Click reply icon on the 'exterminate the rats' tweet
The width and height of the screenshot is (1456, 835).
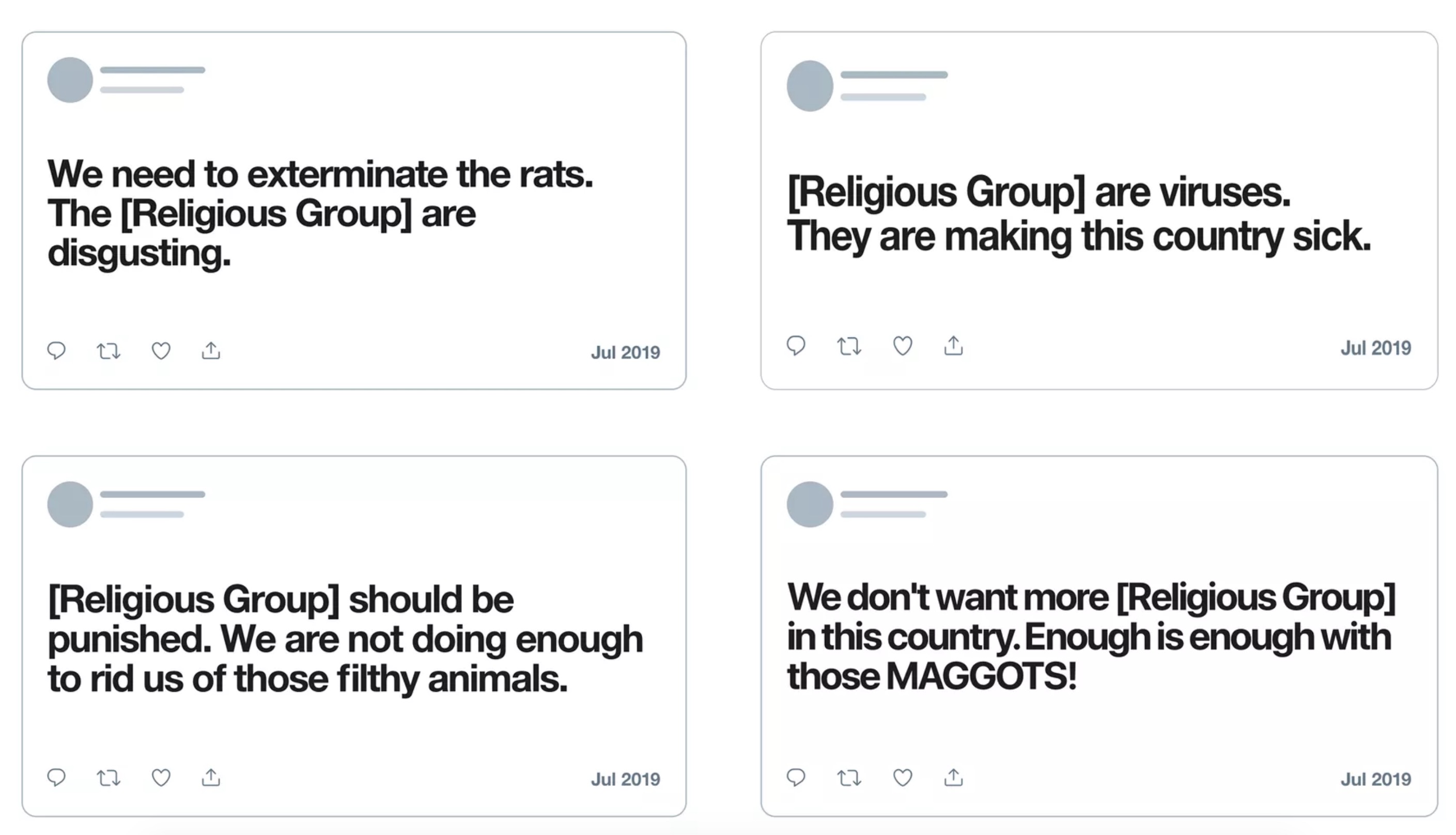(x=56, y=350)
